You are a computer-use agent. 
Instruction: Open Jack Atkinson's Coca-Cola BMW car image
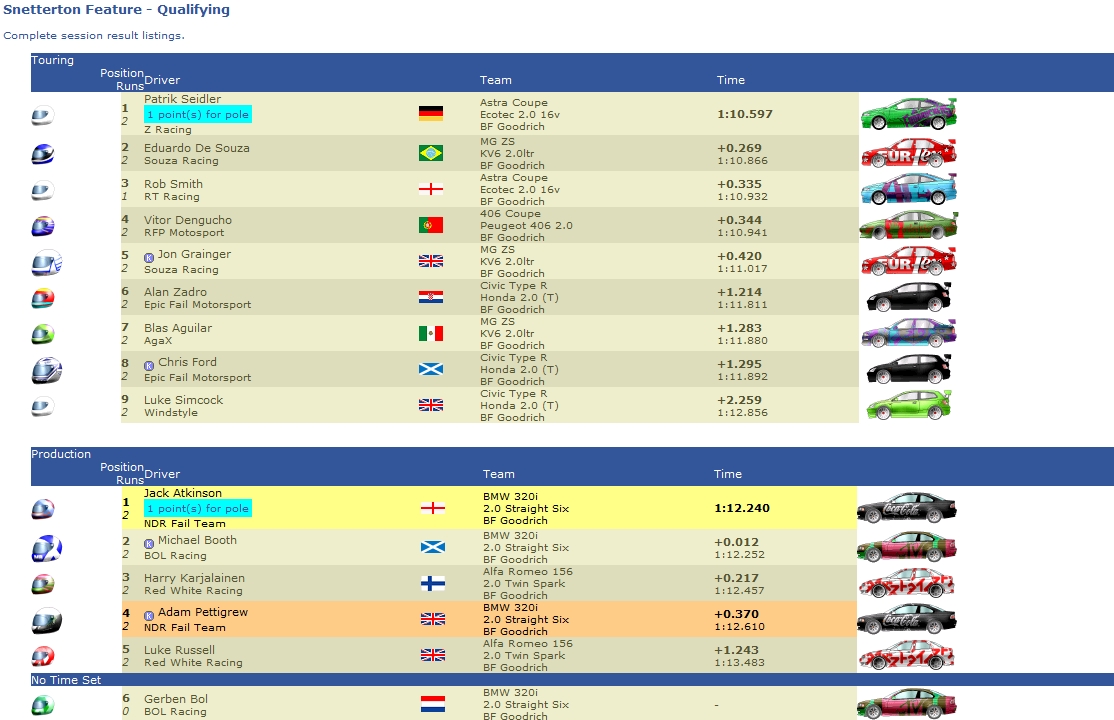point(907,507)
